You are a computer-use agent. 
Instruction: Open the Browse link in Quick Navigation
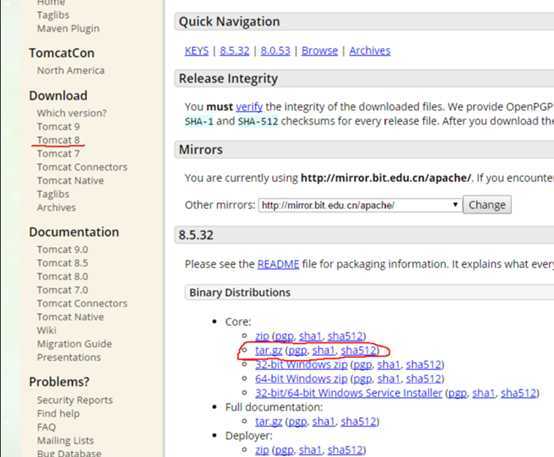coord(320,51)
